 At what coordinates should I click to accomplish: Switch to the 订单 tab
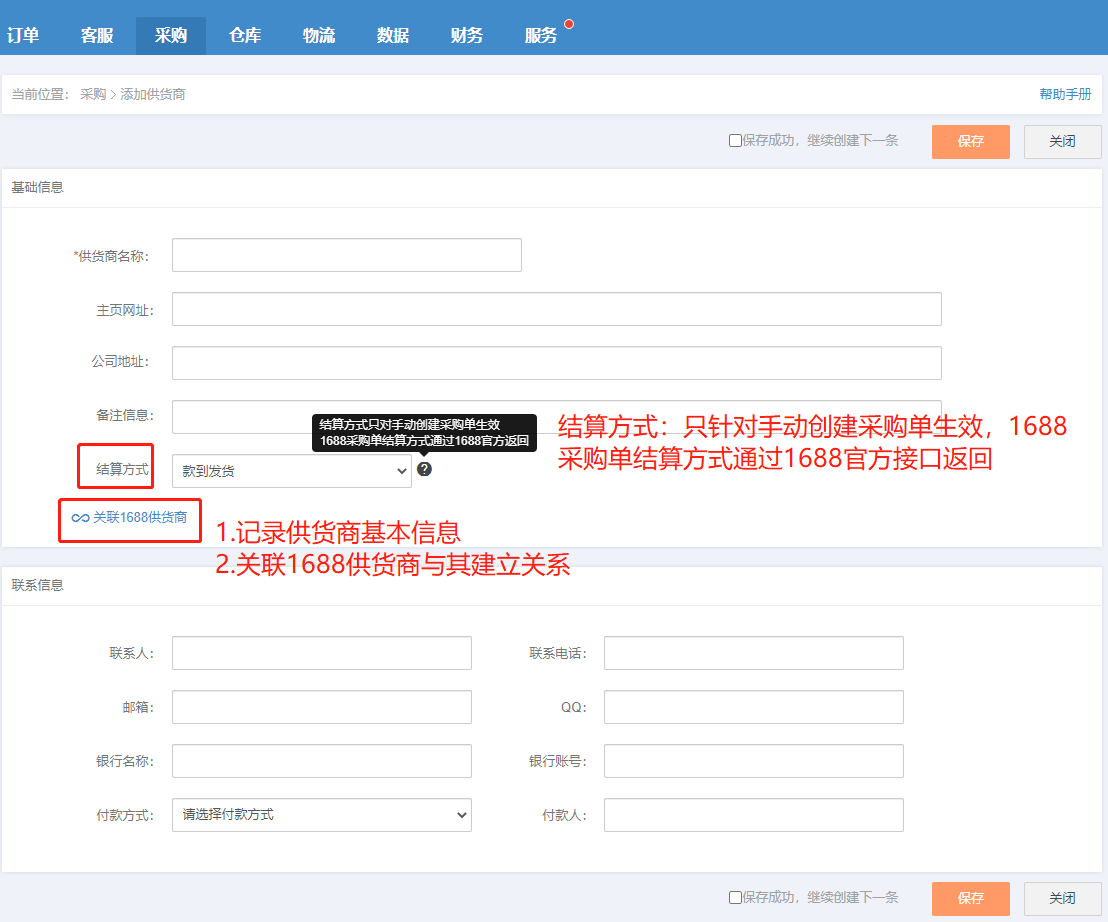click(23, 35)
